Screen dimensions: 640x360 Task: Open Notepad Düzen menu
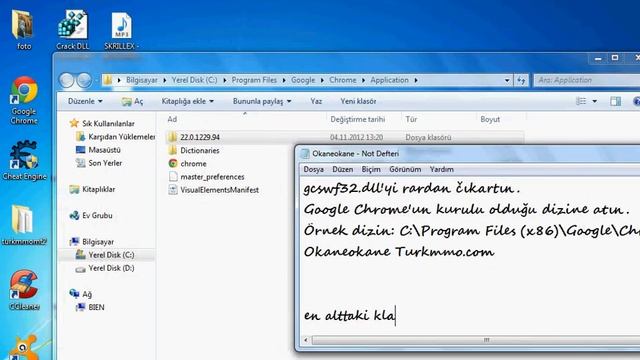[x=342, y=169]
